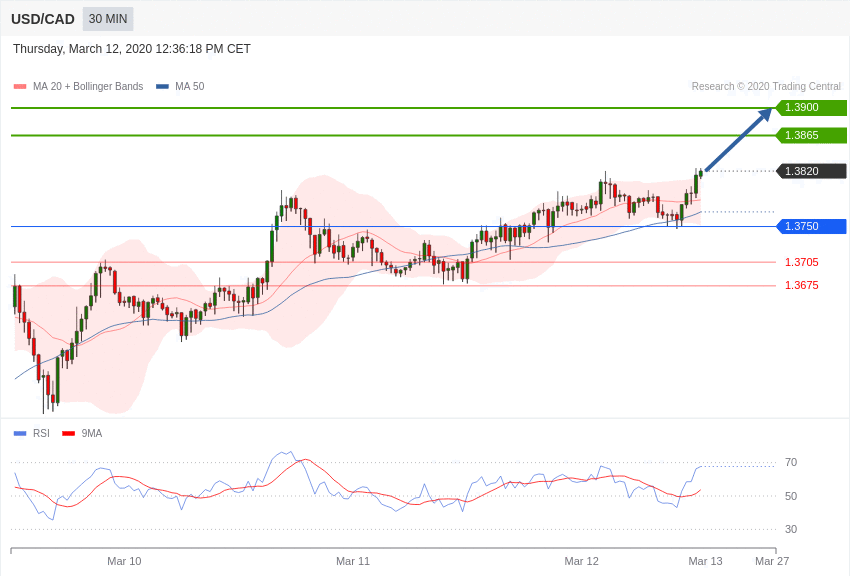The image size is (850, 576).
Task: Select the blue RSI legend swatch
Action: (20, 433)
